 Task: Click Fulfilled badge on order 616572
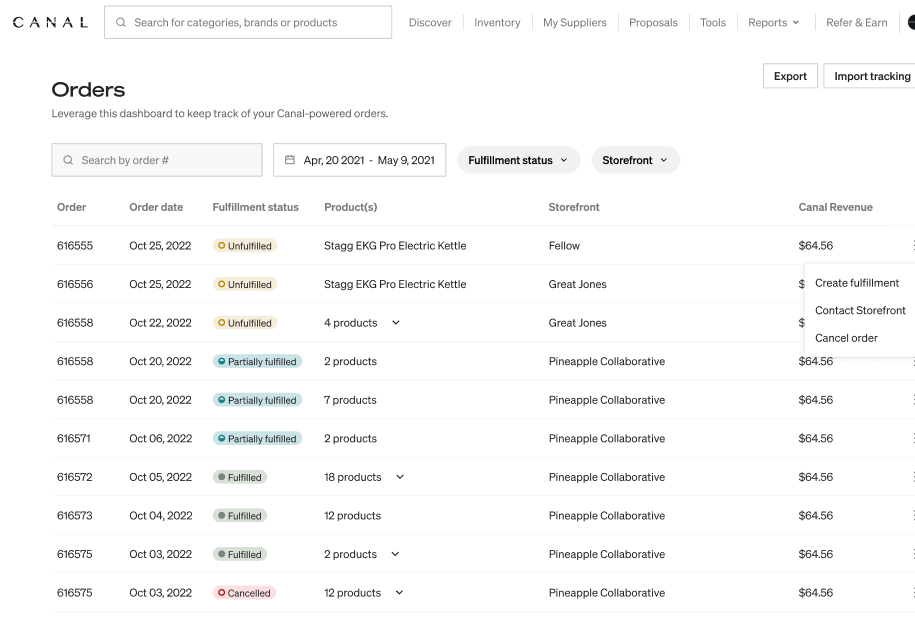239,477
